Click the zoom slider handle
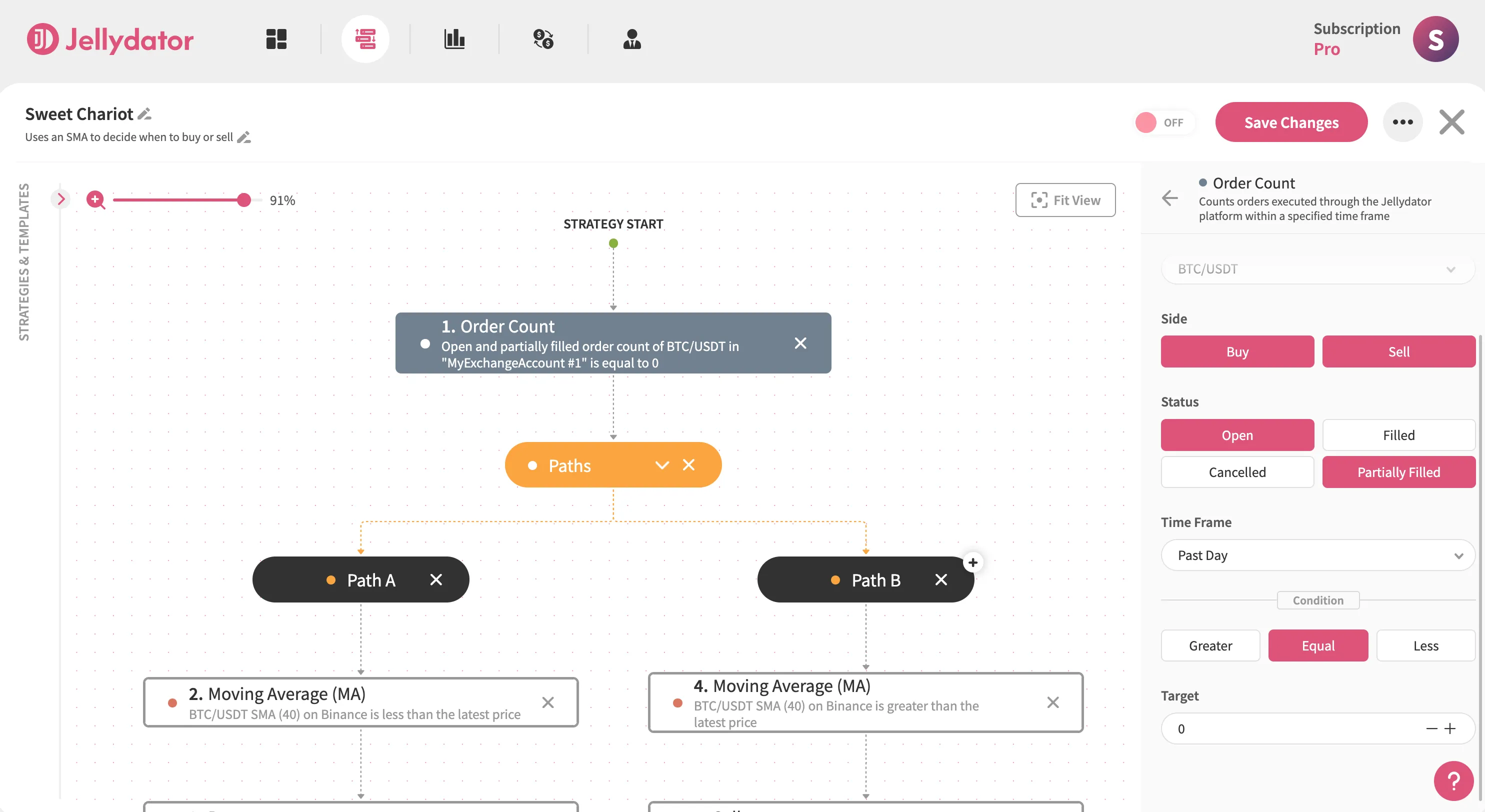This screenshot has width=1485, height=812. (244, 200)
